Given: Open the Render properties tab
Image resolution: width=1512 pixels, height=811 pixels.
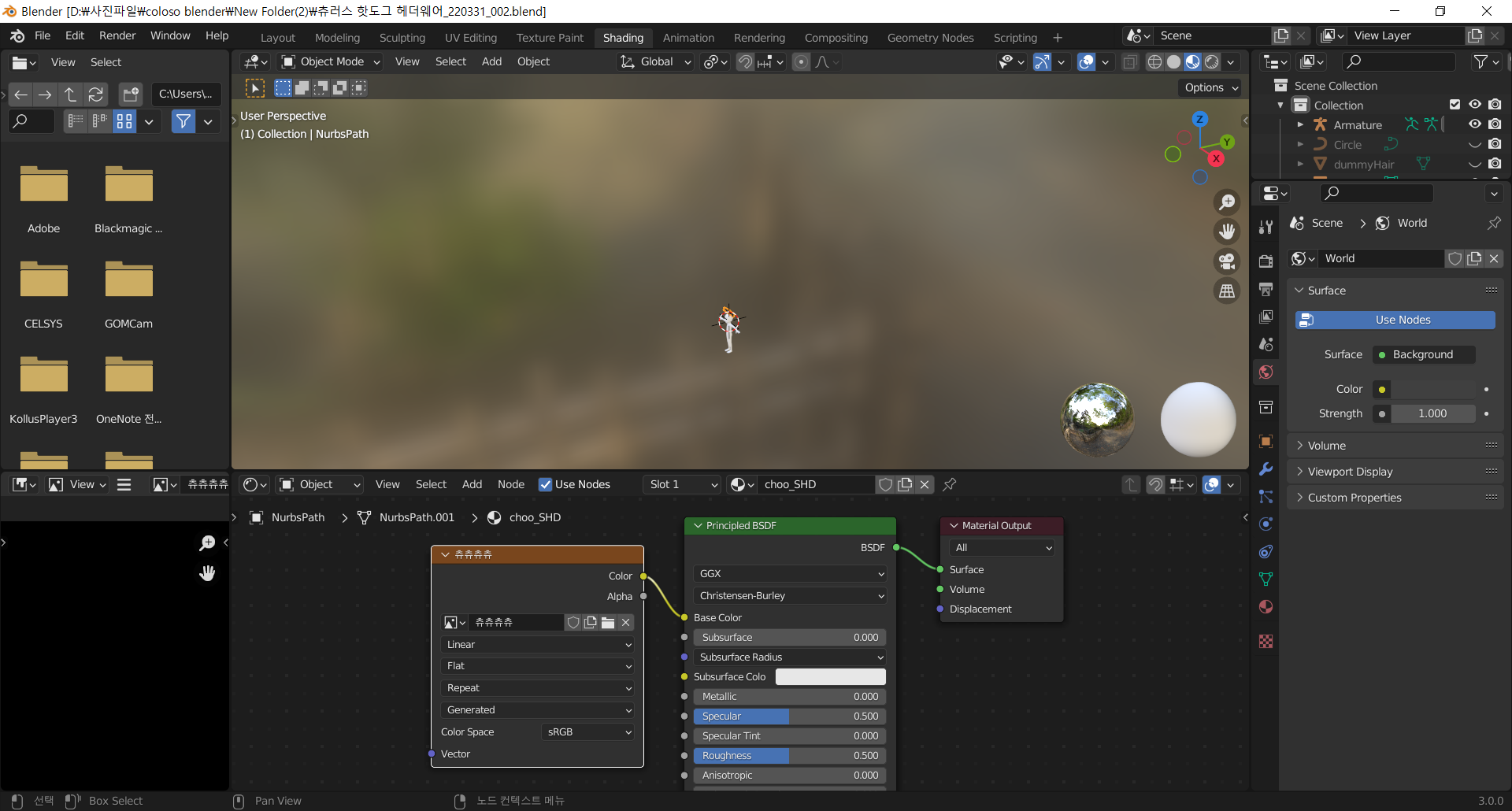Looking at the screenshot, I should tap(1266, 261).
